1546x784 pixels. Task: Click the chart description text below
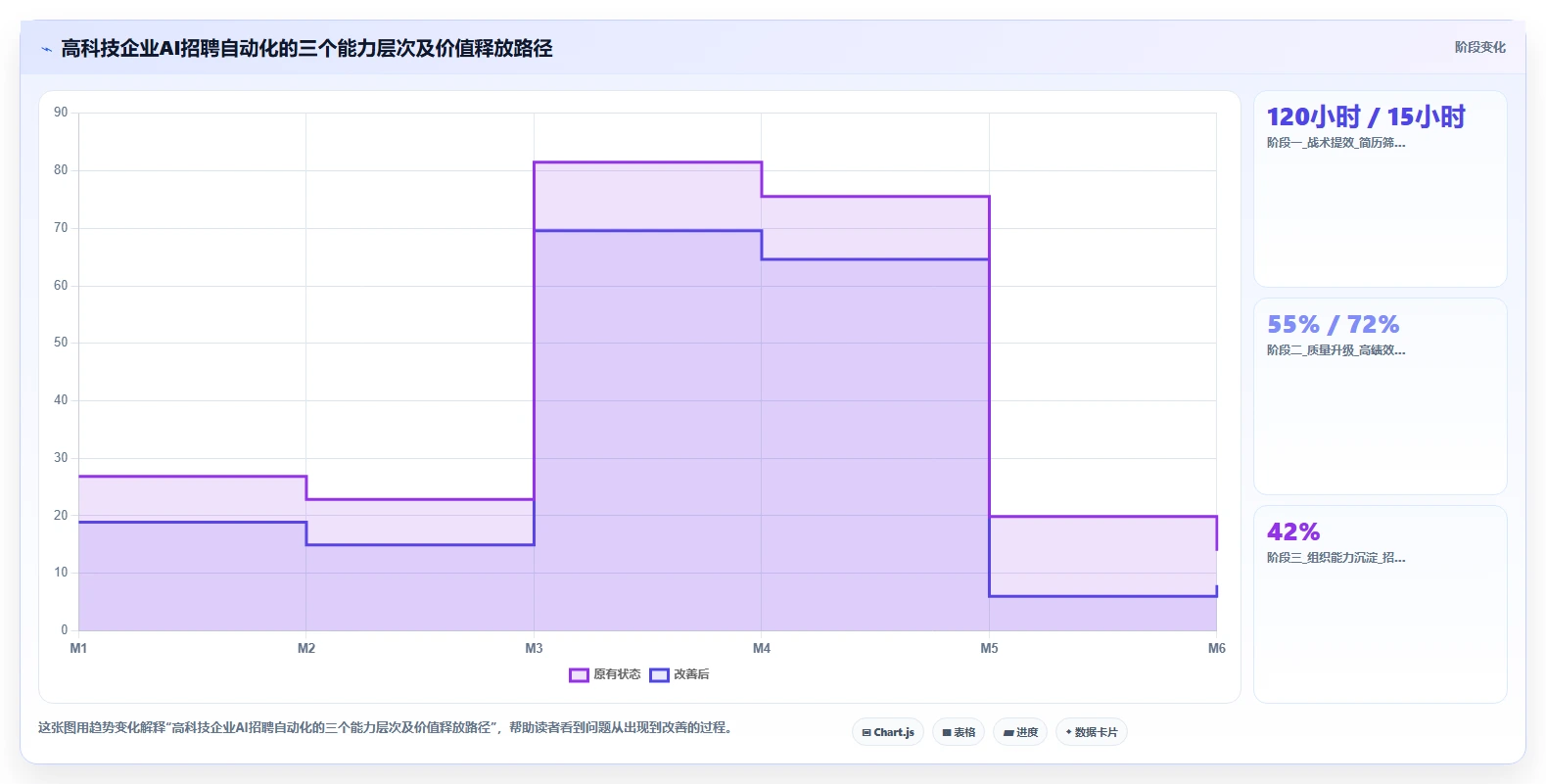(x=387, y=727)
